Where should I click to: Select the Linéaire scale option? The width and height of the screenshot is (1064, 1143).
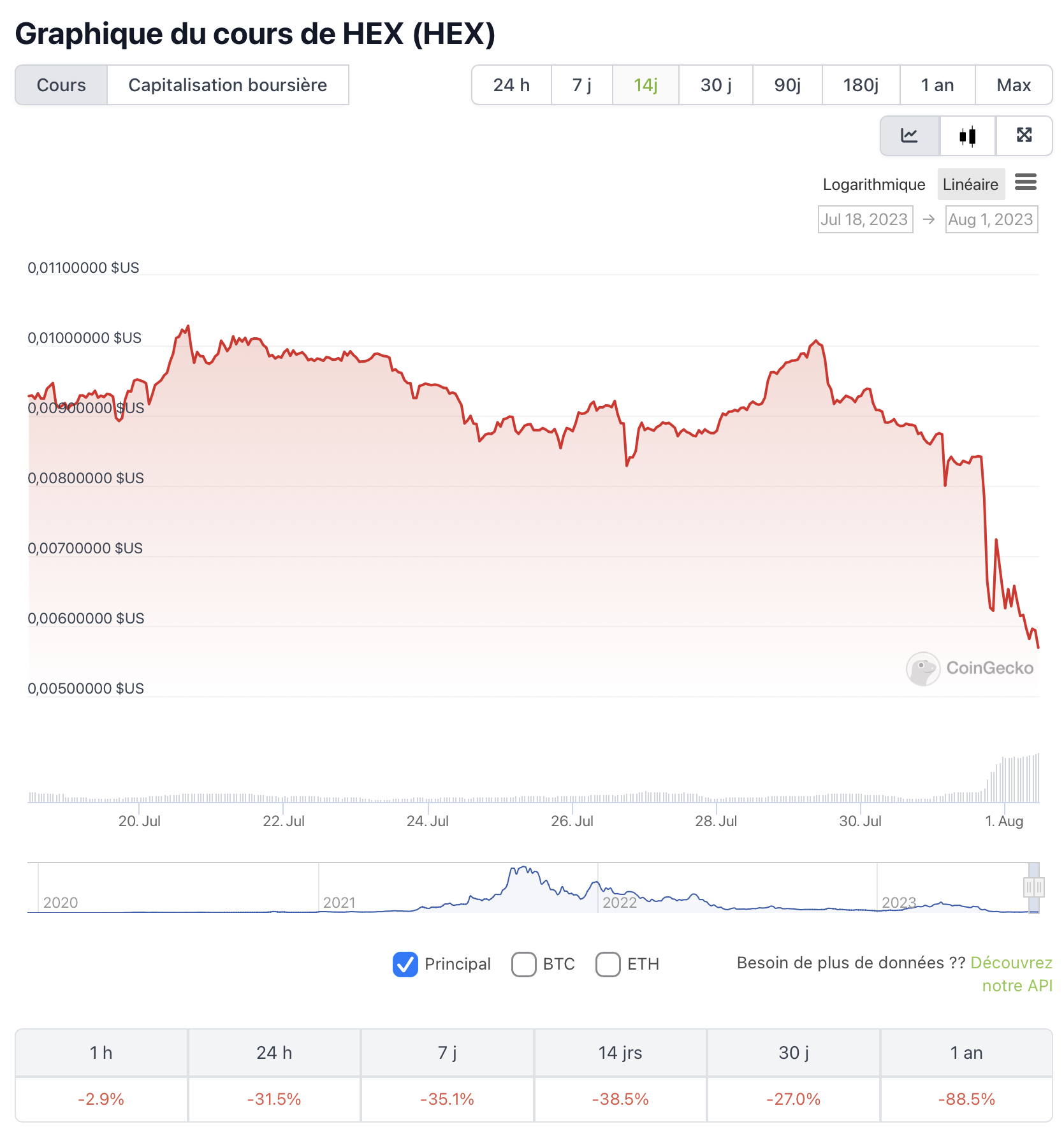(970, 184)
